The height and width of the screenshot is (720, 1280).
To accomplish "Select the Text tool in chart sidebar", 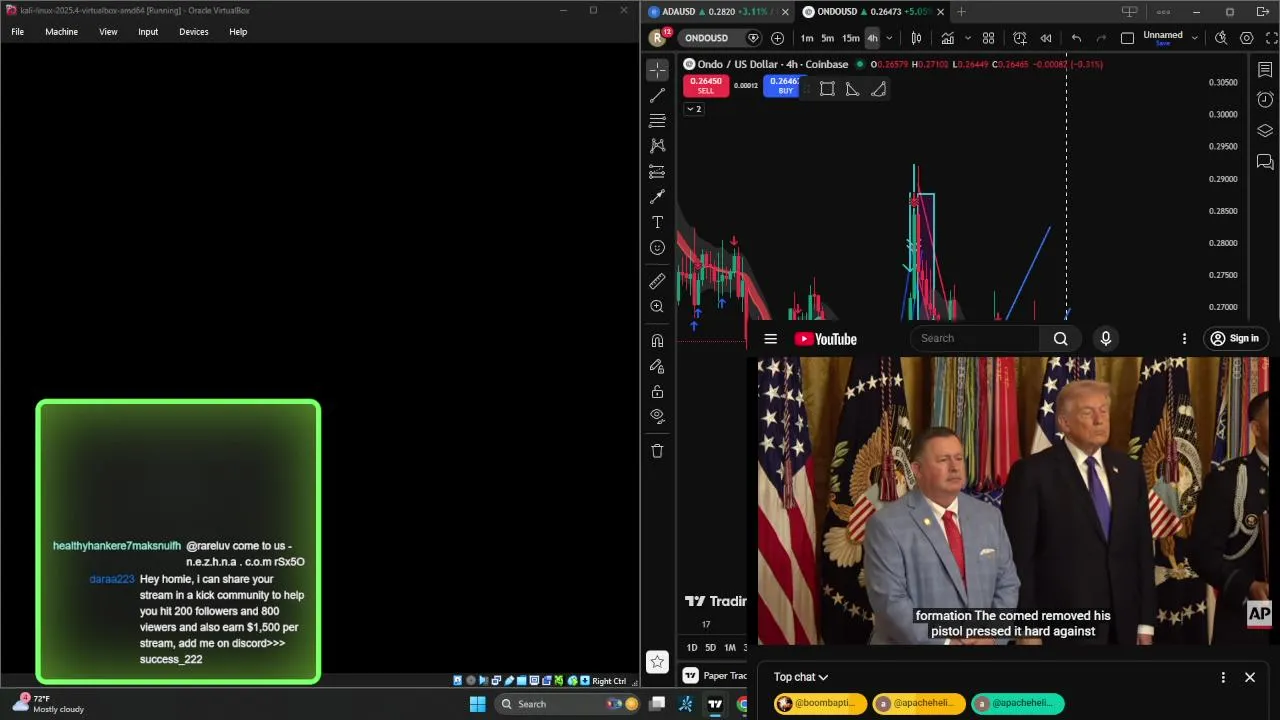I will click(x=657, y=222).
